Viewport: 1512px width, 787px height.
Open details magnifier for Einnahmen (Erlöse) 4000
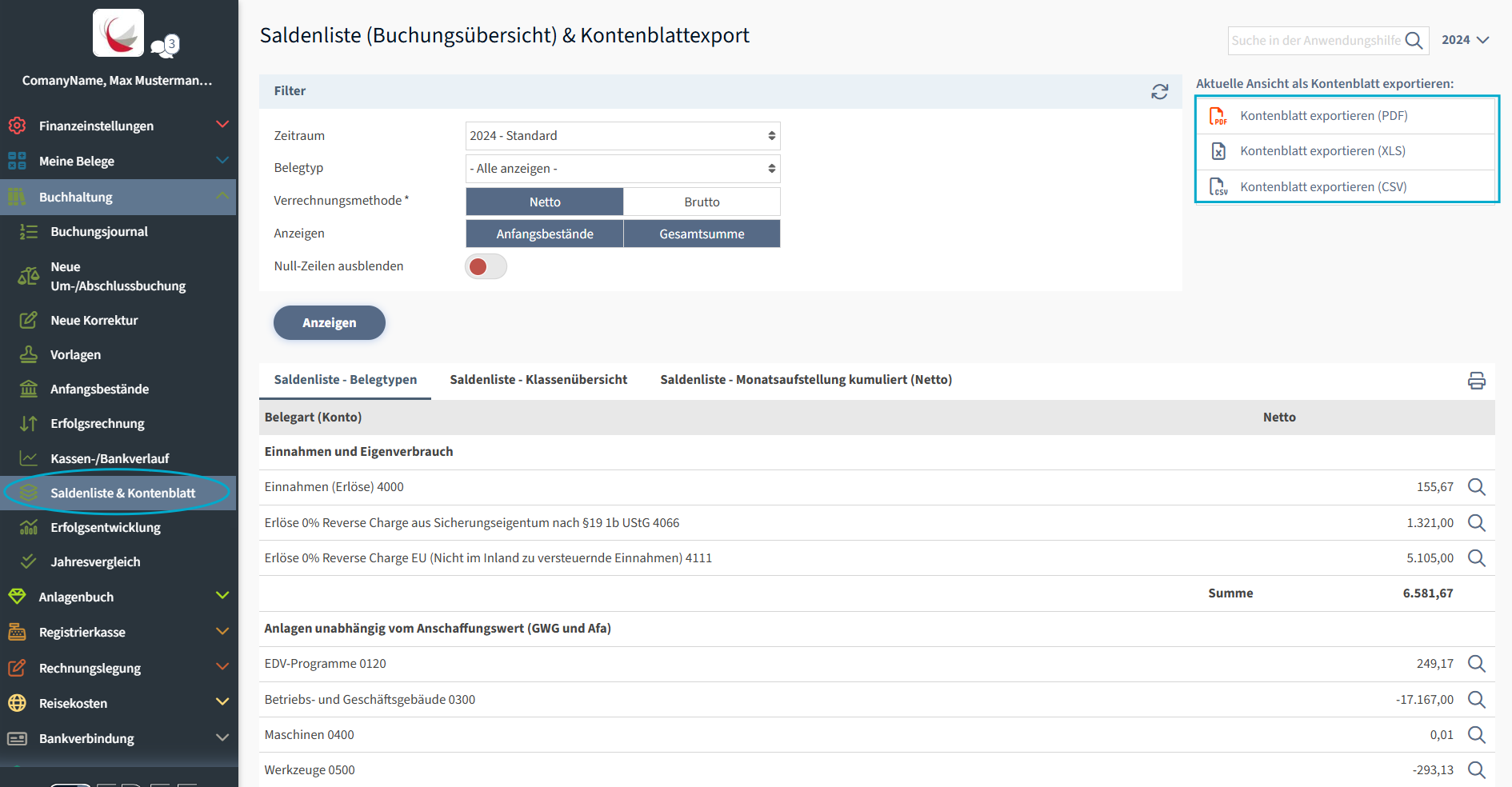coord(1476,487)
